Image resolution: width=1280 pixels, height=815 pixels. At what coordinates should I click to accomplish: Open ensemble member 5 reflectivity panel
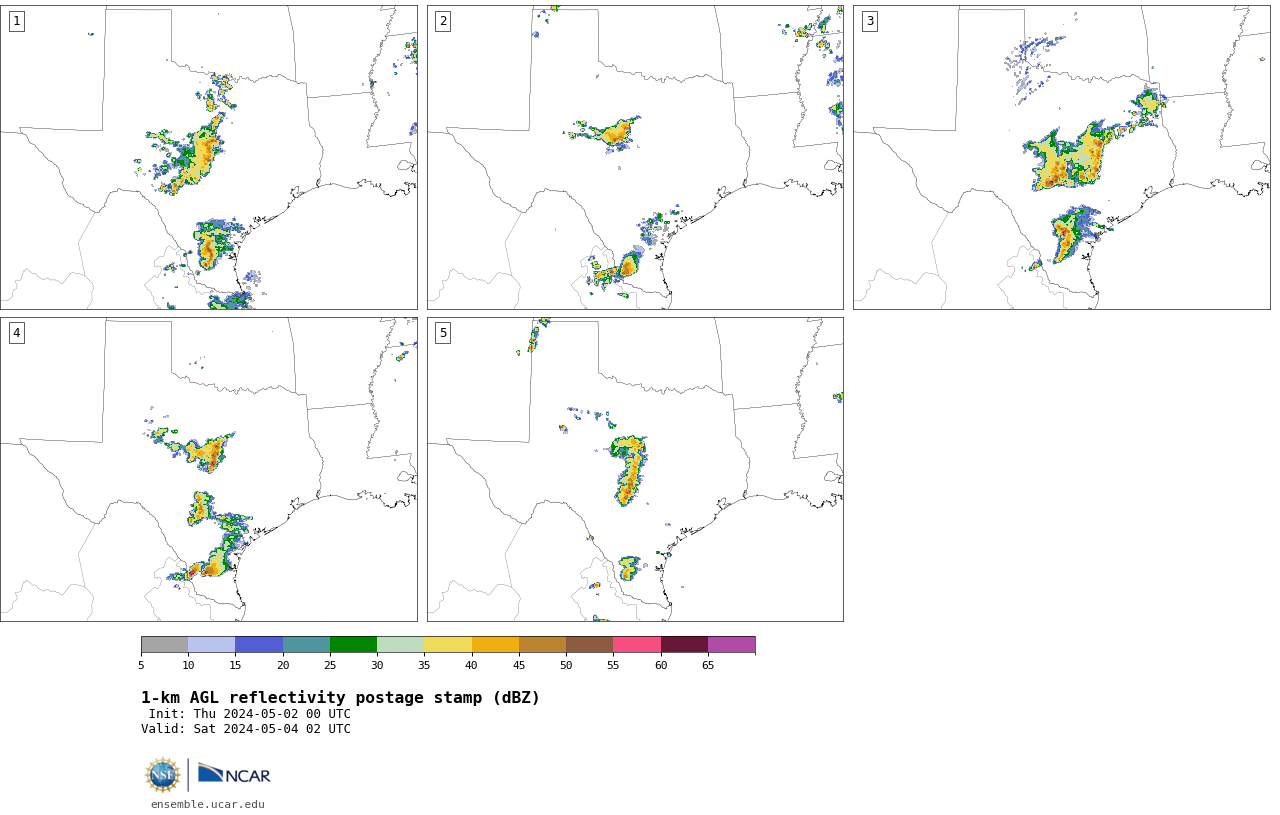[x=635, y=469]
